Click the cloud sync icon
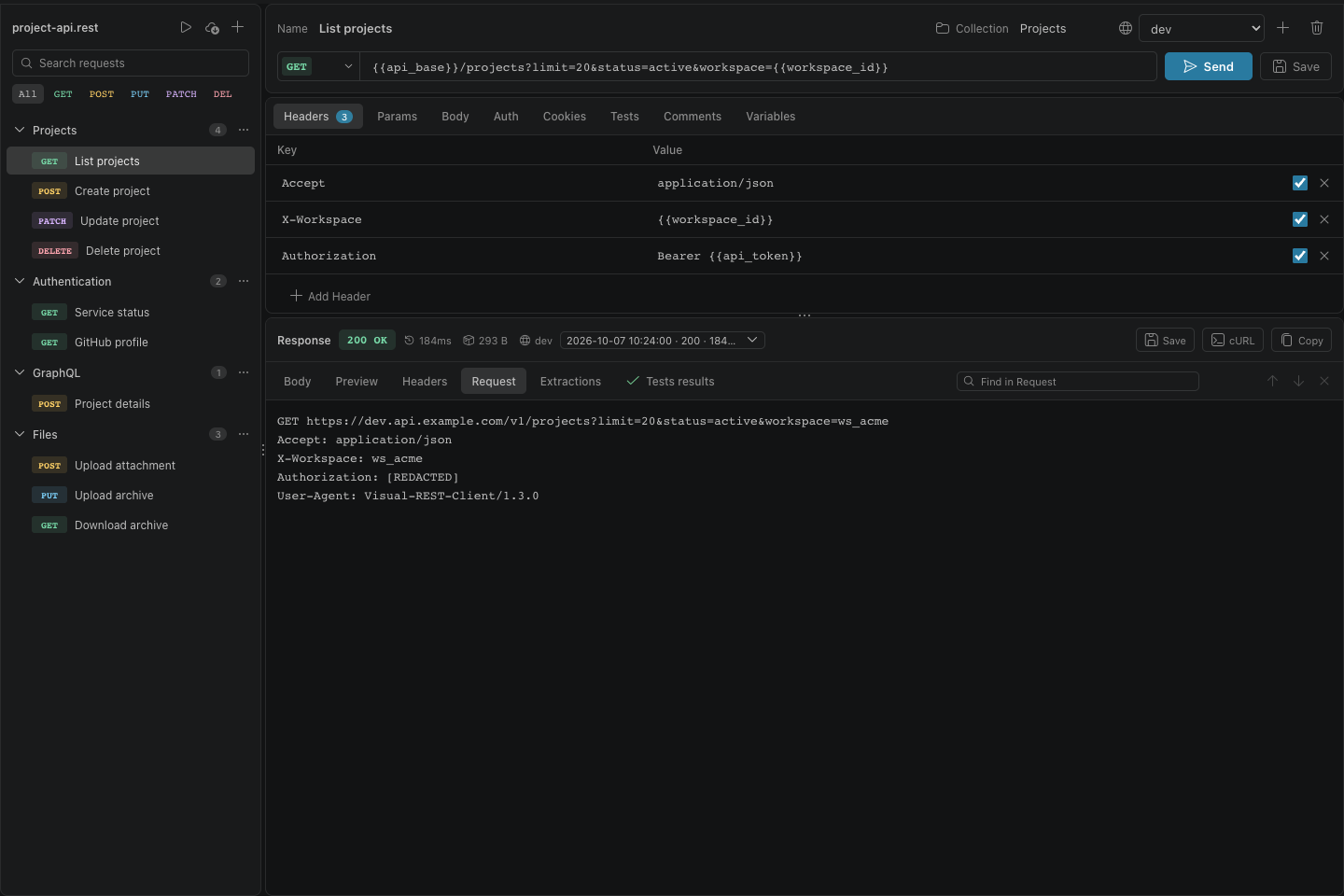Viewport: 1344px width, 896px height. (x=212, y=27)
